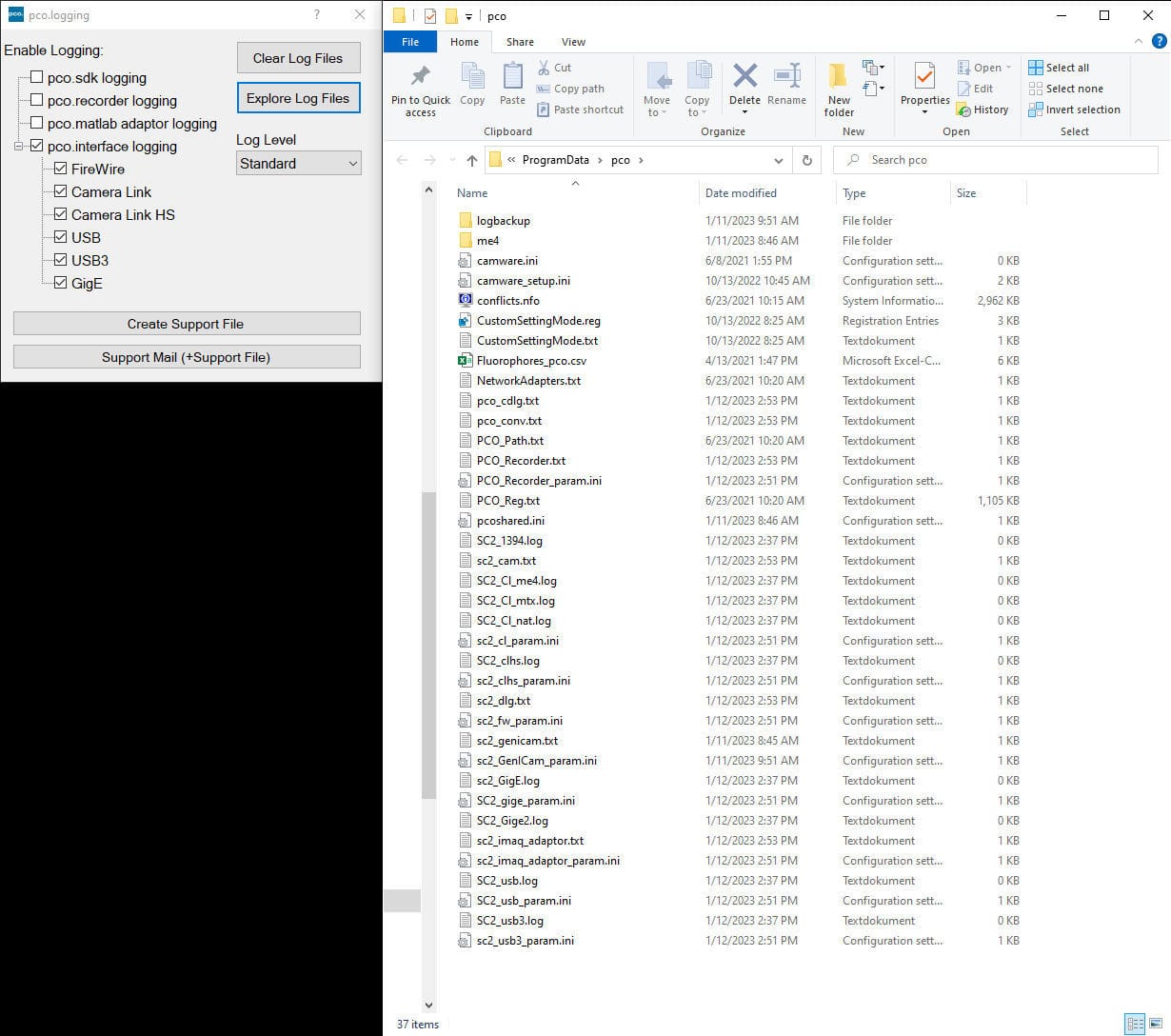Select the Copy icon in the ribbon
Image resolution: width=1171 pixels, height=1036 pixels.
(x=472, y=86)
